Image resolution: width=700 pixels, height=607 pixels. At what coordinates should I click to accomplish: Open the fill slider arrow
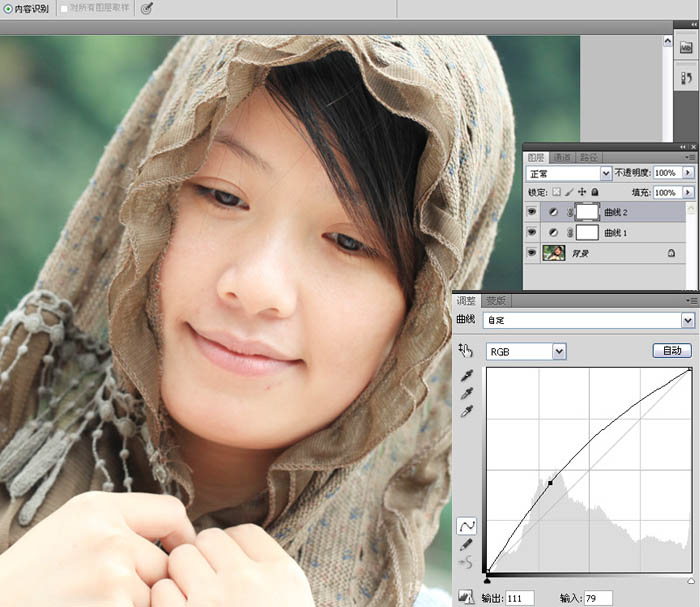(x=688, y=192)
